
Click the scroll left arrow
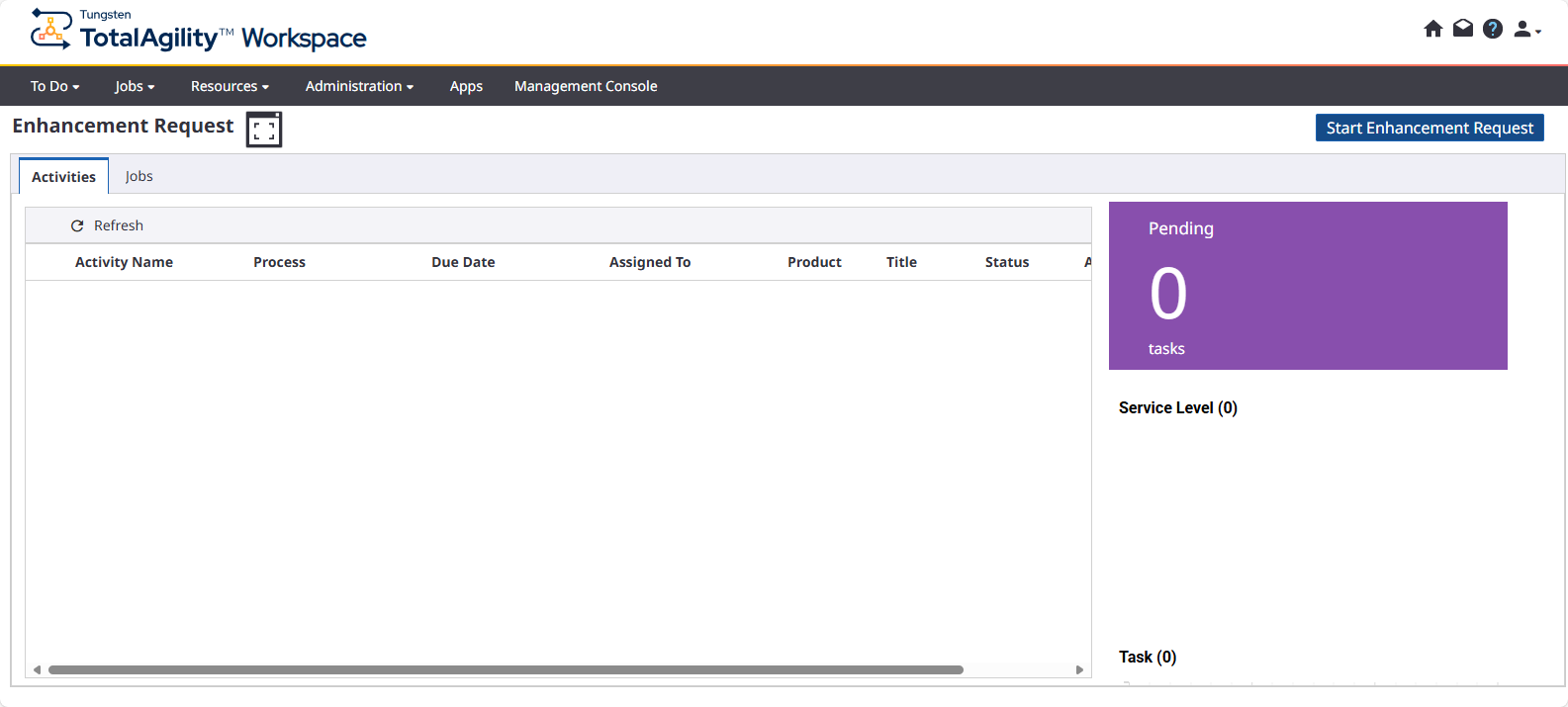point(37,669)
